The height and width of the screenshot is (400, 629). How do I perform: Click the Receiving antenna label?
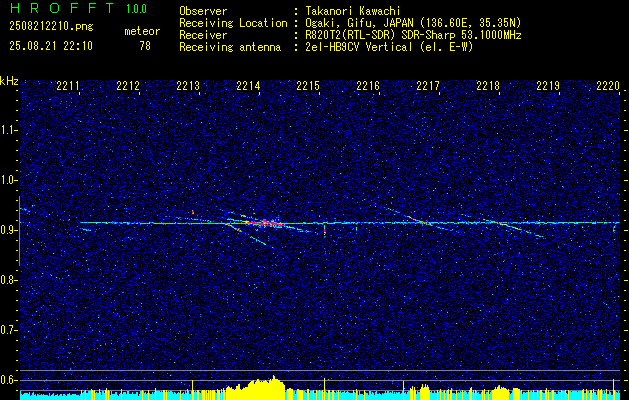click(230, 47)
